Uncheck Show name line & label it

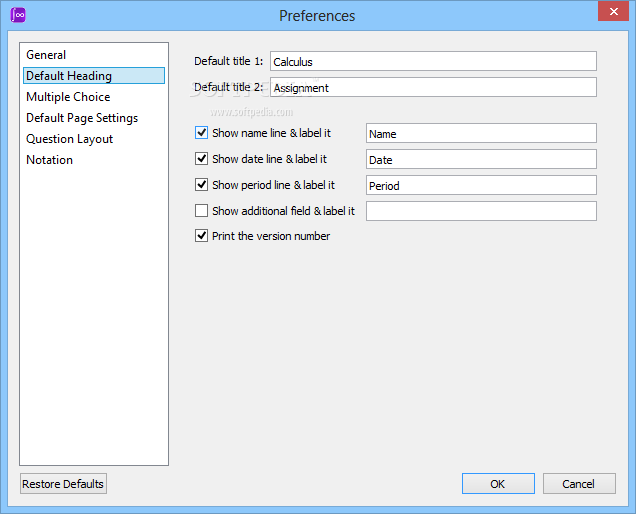[x=202, y=133]
